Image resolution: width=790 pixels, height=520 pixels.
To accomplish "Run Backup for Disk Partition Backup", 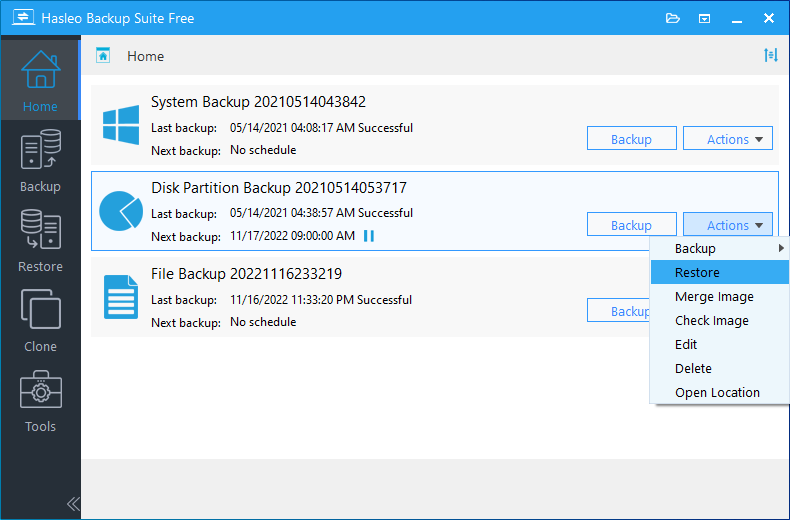I will click(632, 225).
